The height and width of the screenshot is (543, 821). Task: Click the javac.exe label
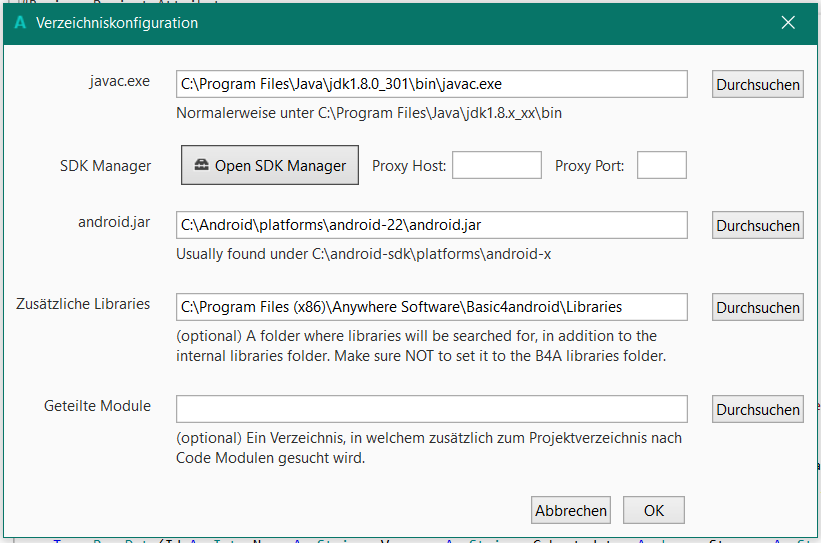point(119,81)
